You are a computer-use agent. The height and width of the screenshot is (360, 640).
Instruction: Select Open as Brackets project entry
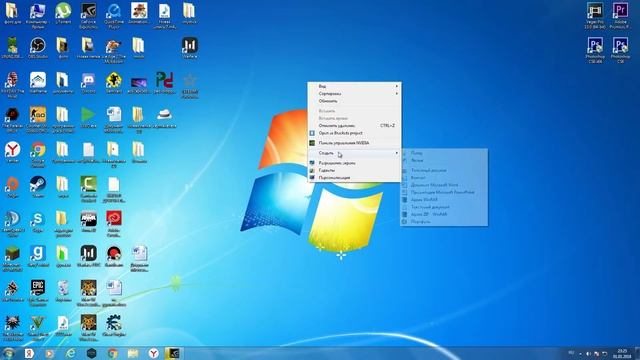[x=354, y=133]
